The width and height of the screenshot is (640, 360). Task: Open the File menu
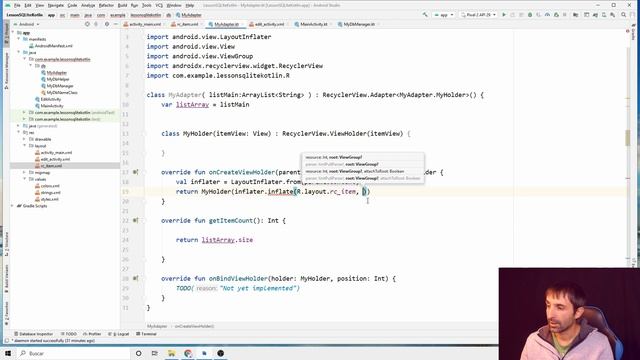click(17, 5)
